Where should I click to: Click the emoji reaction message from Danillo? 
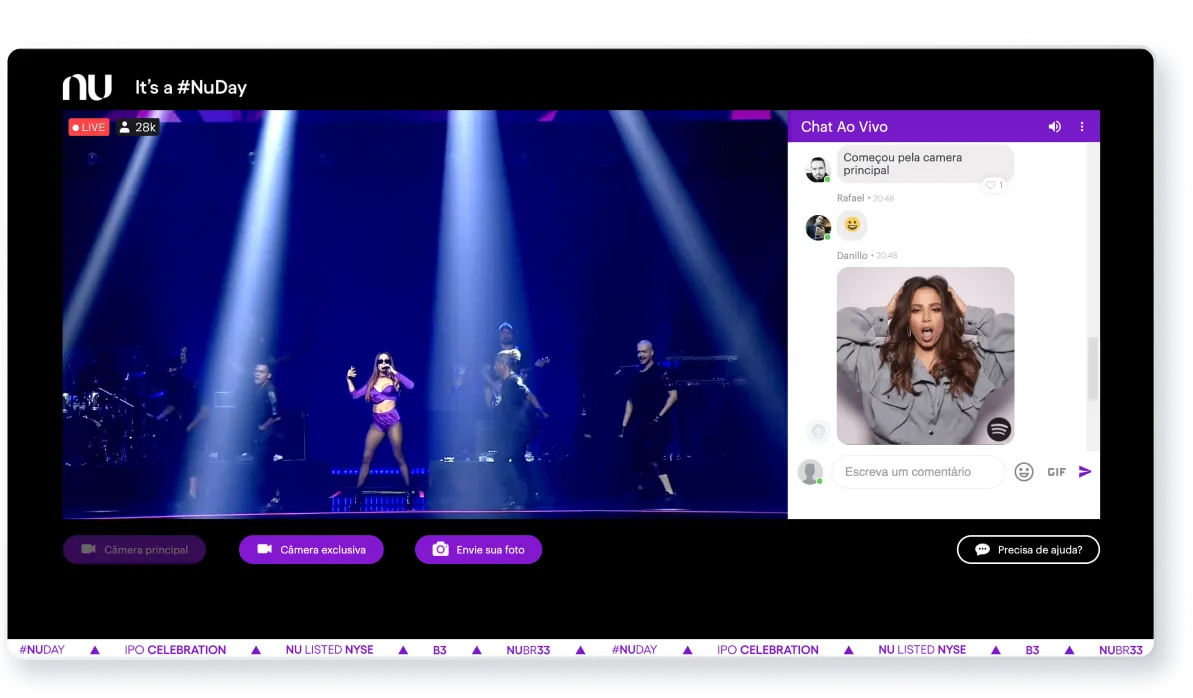point(852,225)
